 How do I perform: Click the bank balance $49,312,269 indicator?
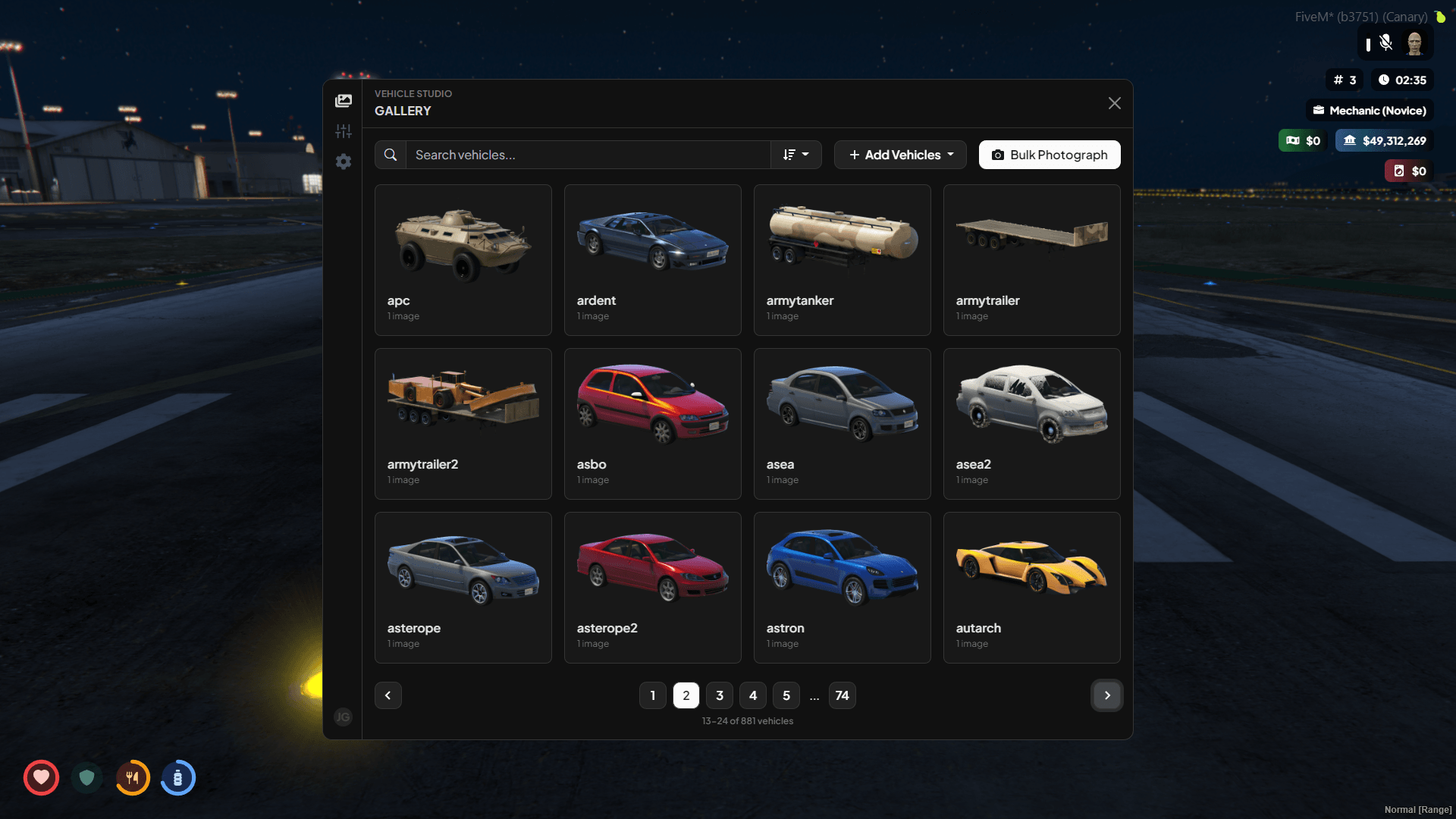pos(1384,140)
